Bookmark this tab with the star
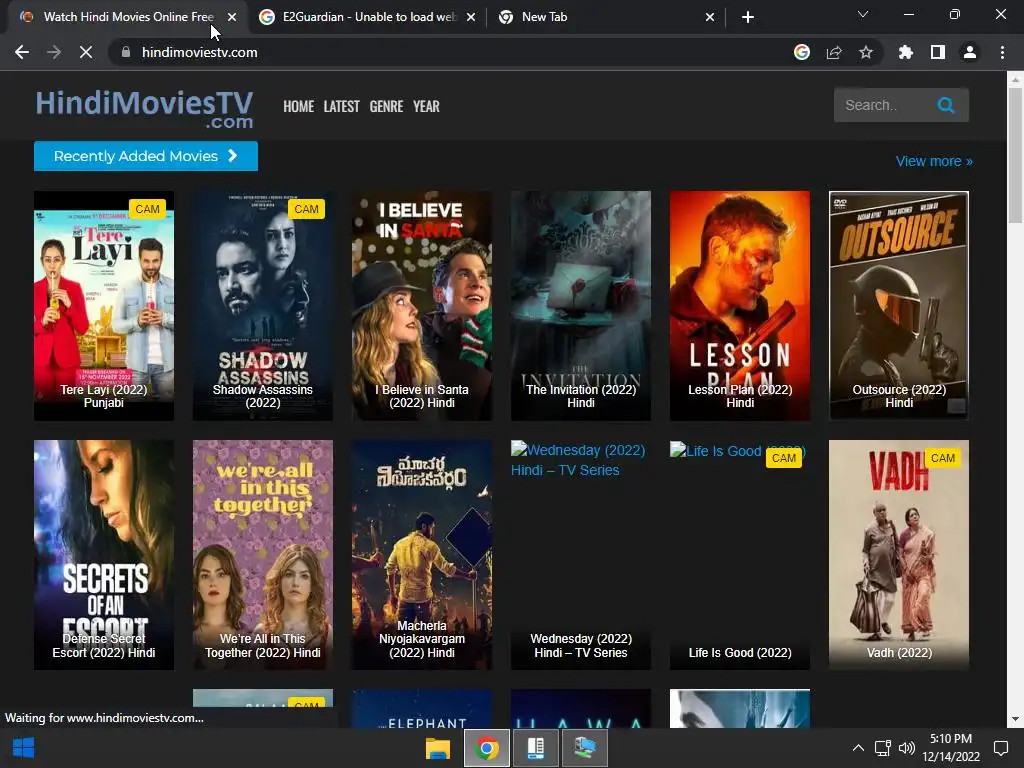 click(866, 52)
